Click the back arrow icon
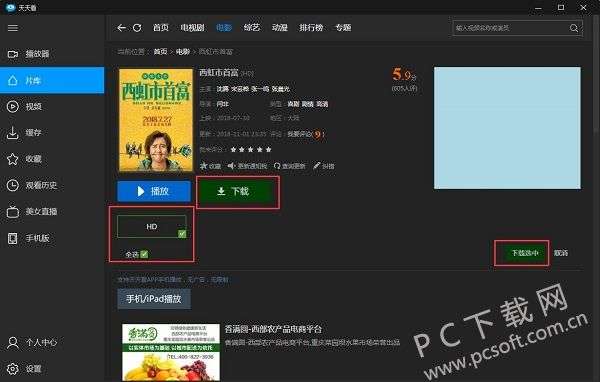600x382 pixels. [x=122, y=28]
